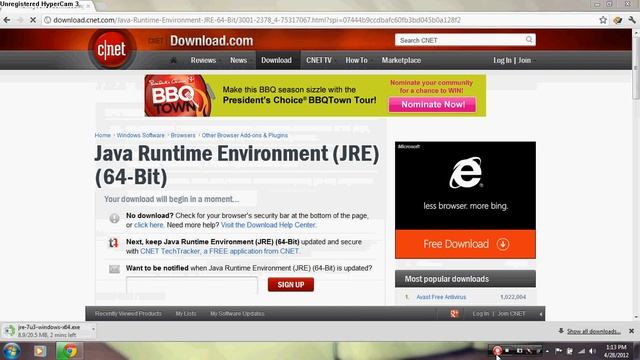The width and height of the screenshot is (640, 360).
Task: Click the HyperCam stop button in the taskbar
Action: click(x=508, y=351)
